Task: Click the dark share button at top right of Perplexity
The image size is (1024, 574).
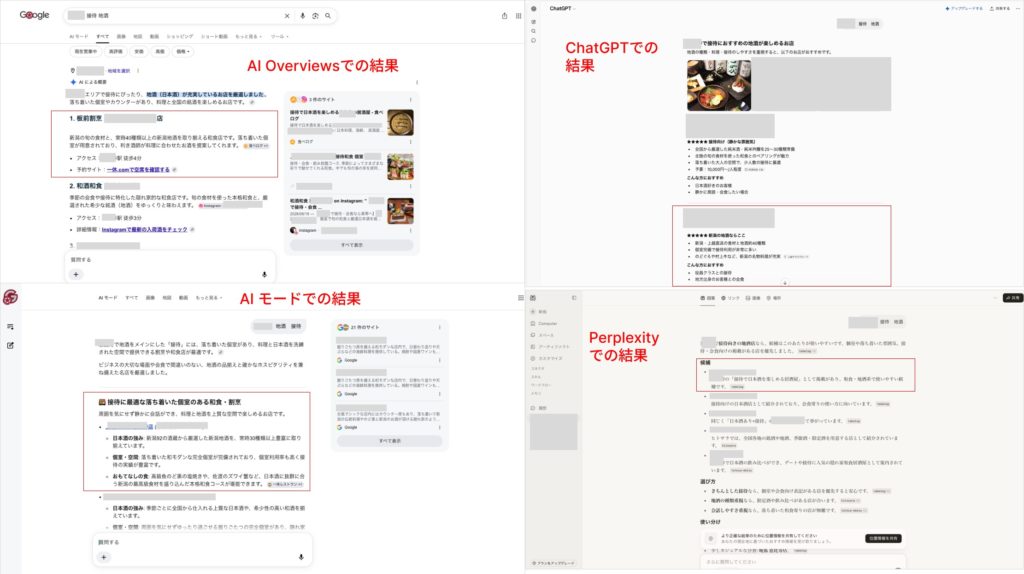Action: point(1012,298)
